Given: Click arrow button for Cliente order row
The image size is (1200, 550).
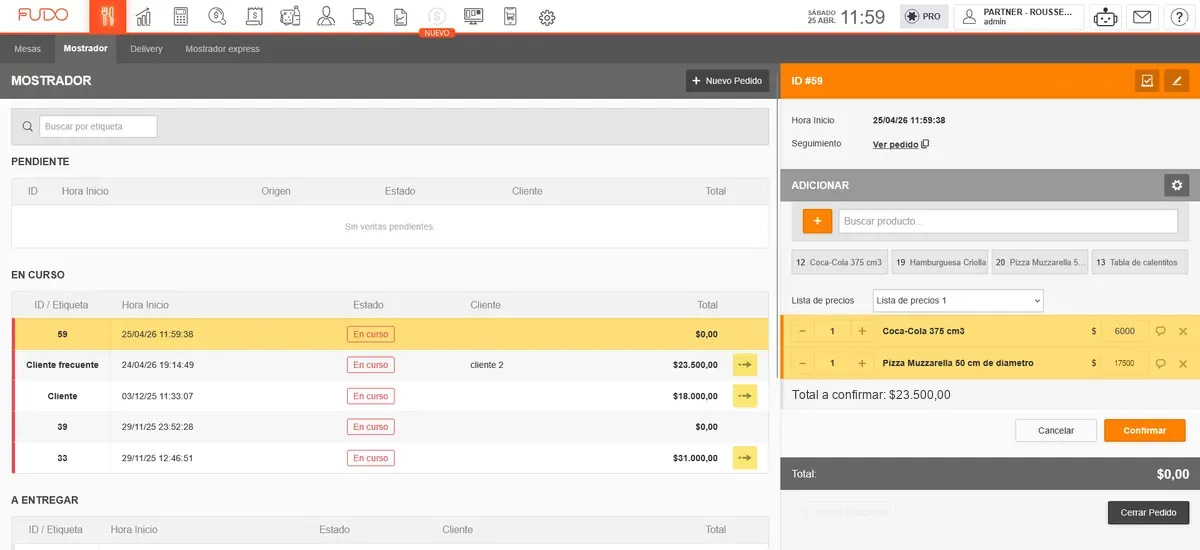Looking at the screenshot, I should (x=745, y=396).
